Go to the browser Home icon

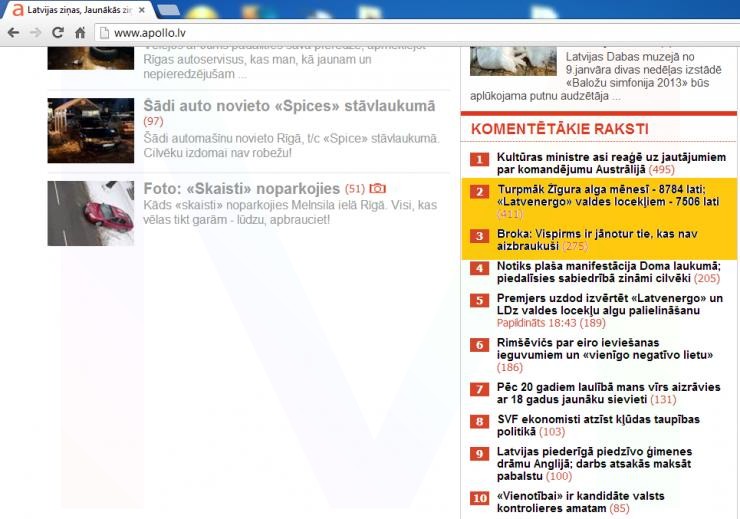[x=80, y=32]
